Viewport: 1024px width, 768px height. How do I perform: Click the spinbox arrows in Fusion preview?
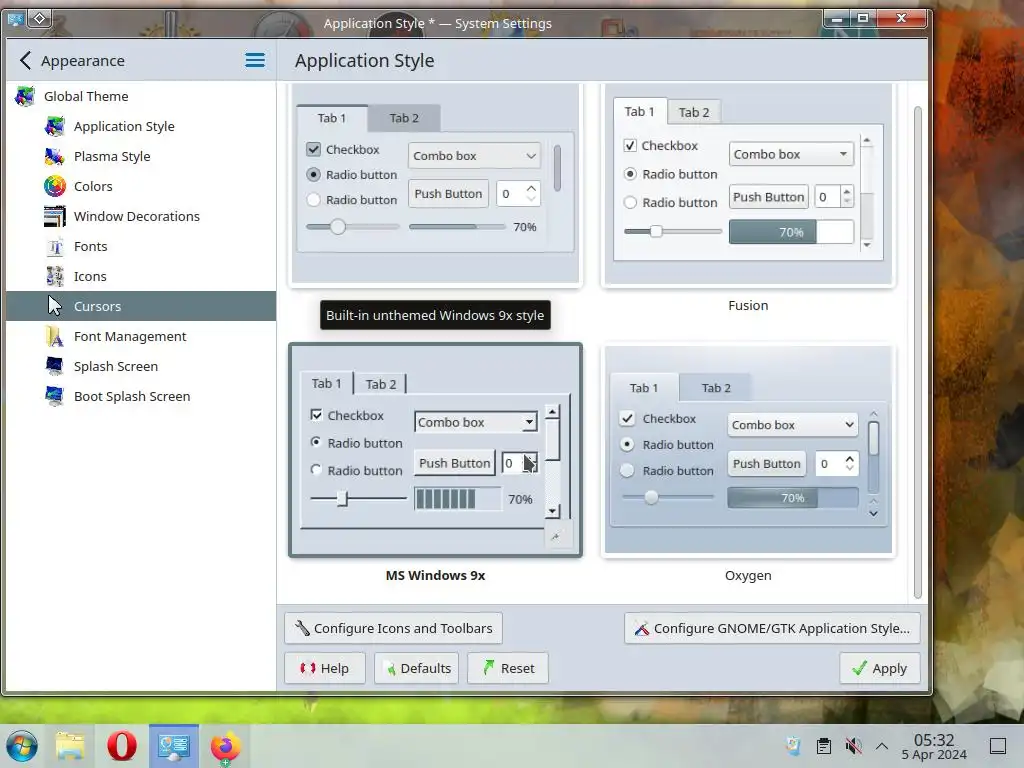(x=847, y=197)
